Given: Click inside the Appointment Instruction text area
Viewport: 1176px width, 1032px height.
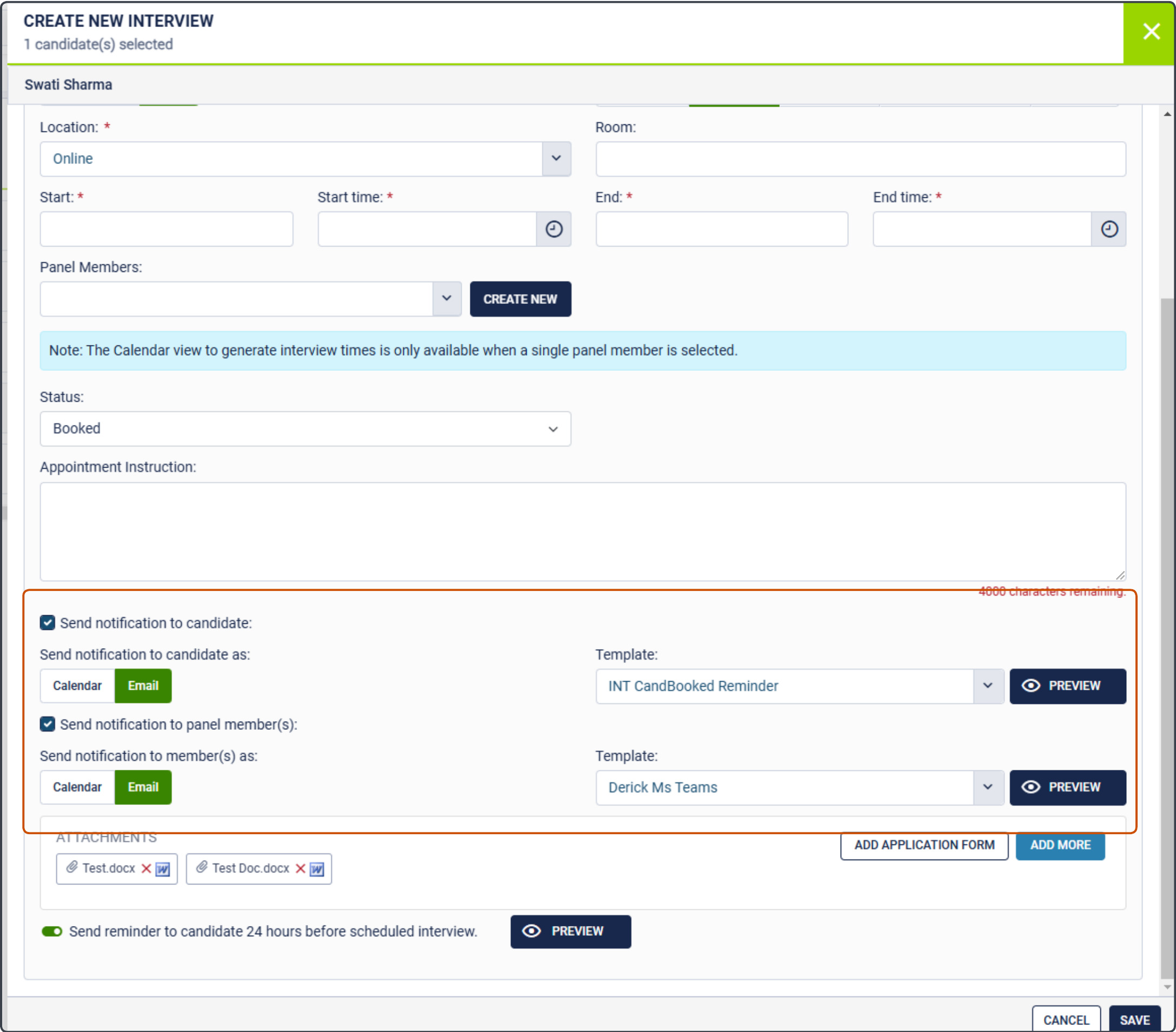Looking at the screenshot, I should tap(581, 530).
